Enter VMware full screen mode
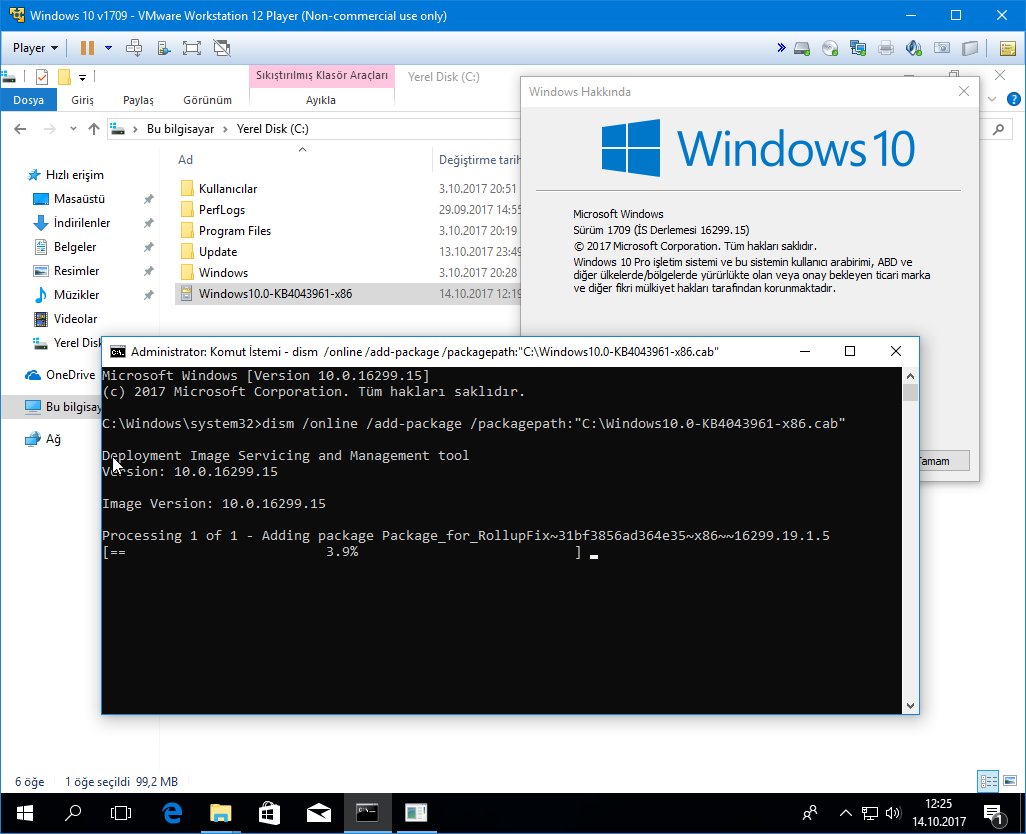This screenshot has height=834, width=1026. tap(192, 48)
